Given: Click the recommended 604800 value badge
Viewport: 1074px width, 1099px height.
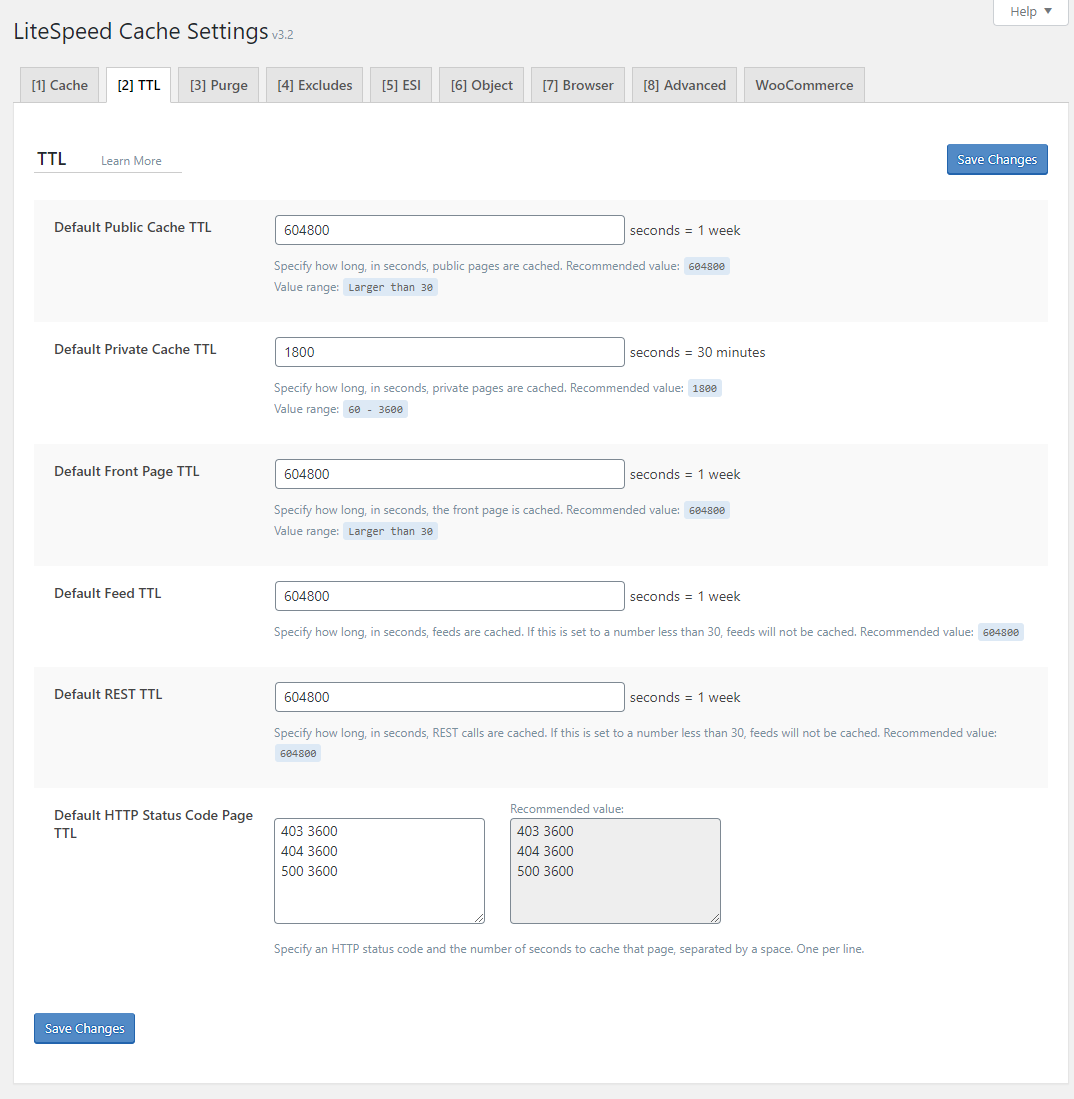Looking at the screenshot, I should [706, 266].
